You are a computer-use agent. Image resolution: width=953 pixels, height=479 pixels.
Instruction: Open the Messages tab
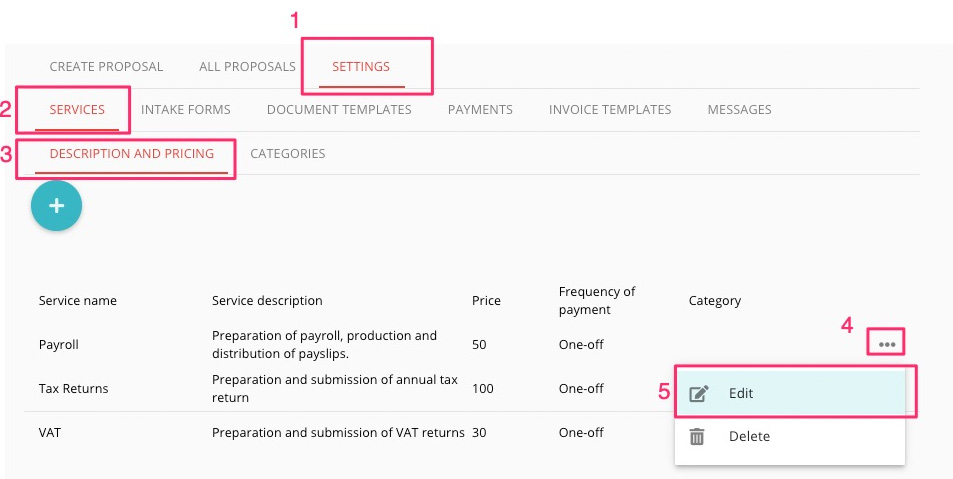pyautogui.click(x=740, y=110)
